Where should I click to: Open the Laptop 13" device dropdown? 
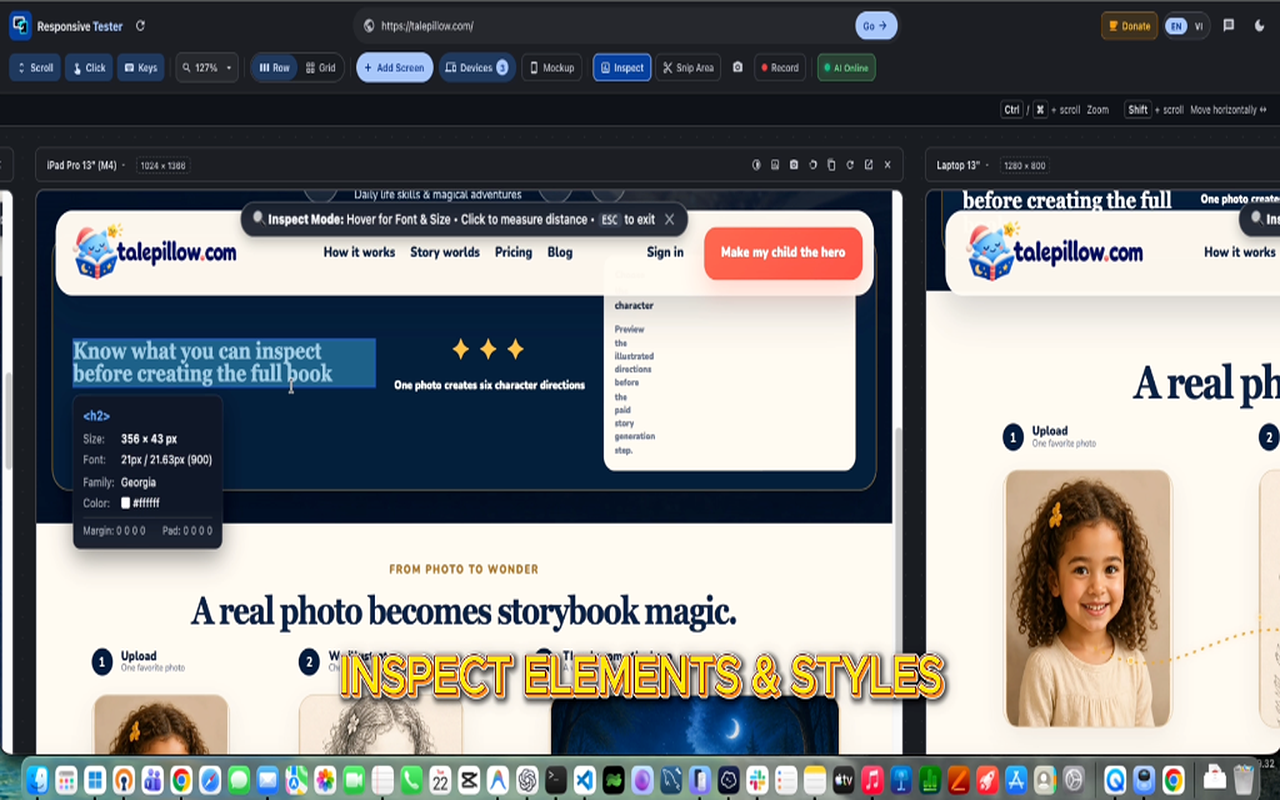click(964, 165)
